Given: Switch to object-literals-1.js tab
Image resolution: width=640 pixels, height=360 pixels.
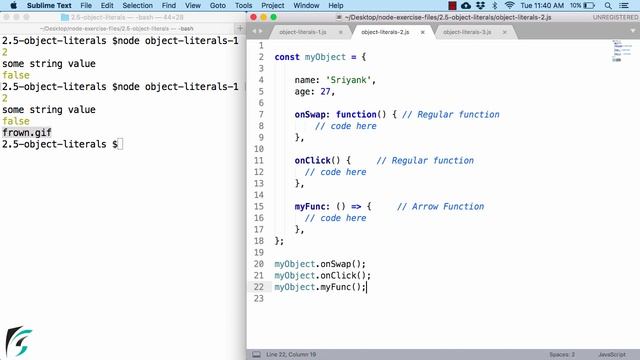Looking at the screenshot, I should [302, 32].
